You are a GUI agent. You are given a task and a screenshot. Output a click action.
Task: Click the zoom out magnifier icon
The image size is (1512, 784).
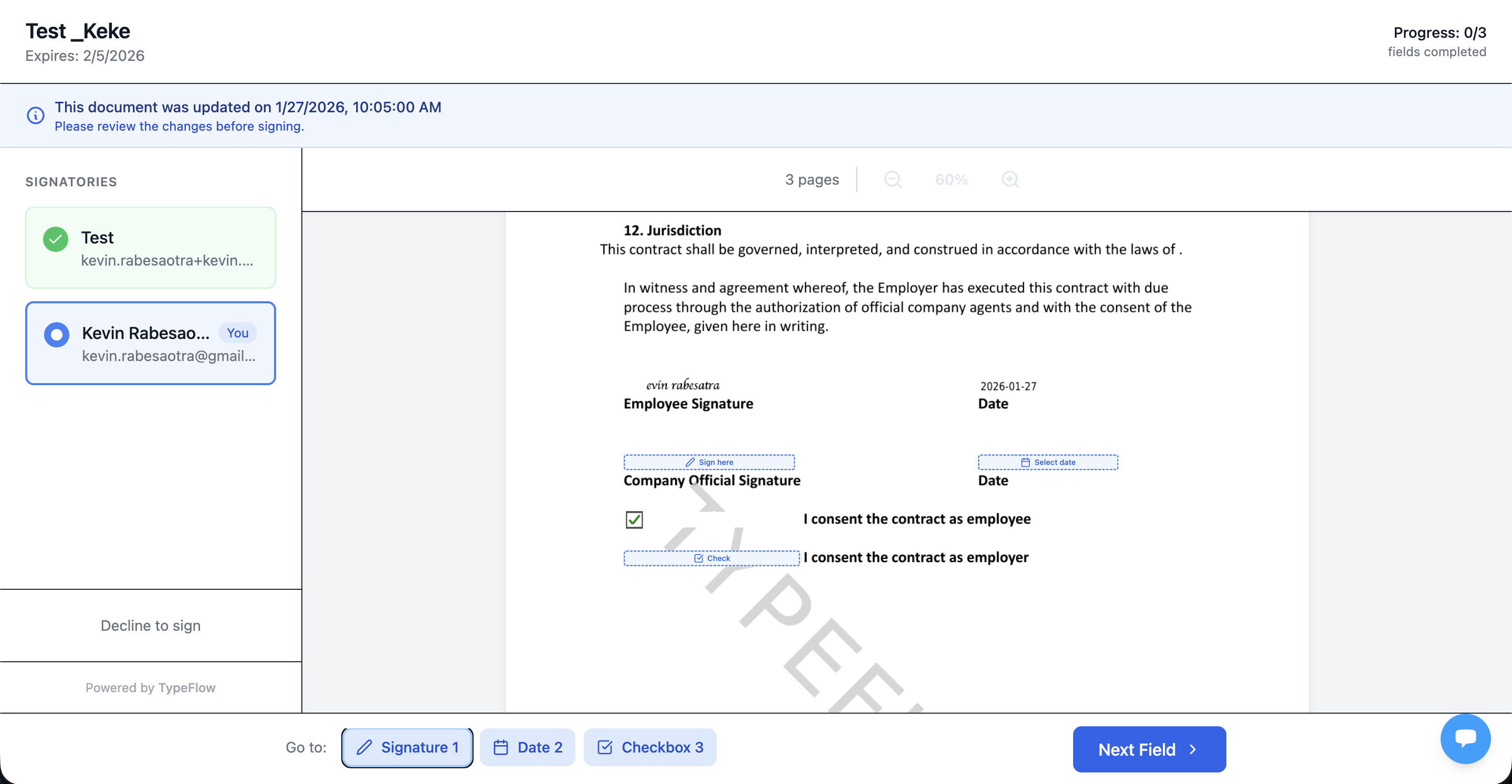[x=892, y=179]
